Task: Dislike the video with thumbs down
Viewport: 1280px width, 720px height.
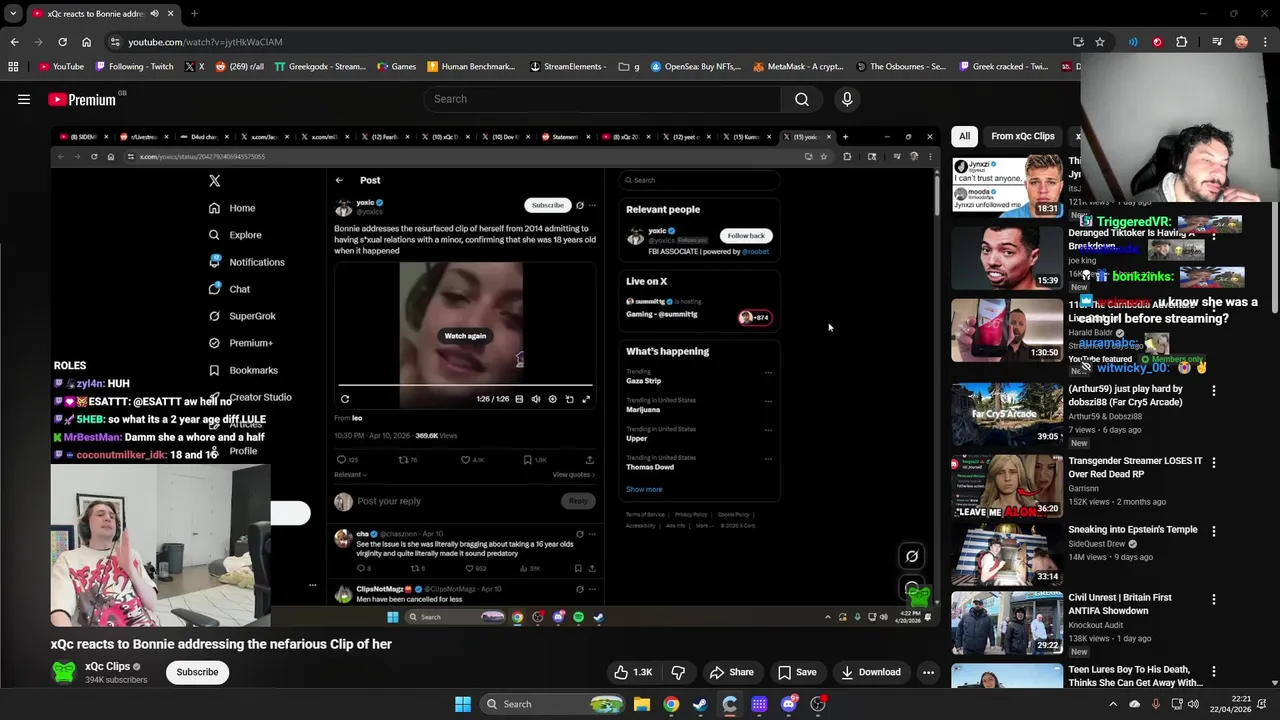Action: tap(678, 672)
